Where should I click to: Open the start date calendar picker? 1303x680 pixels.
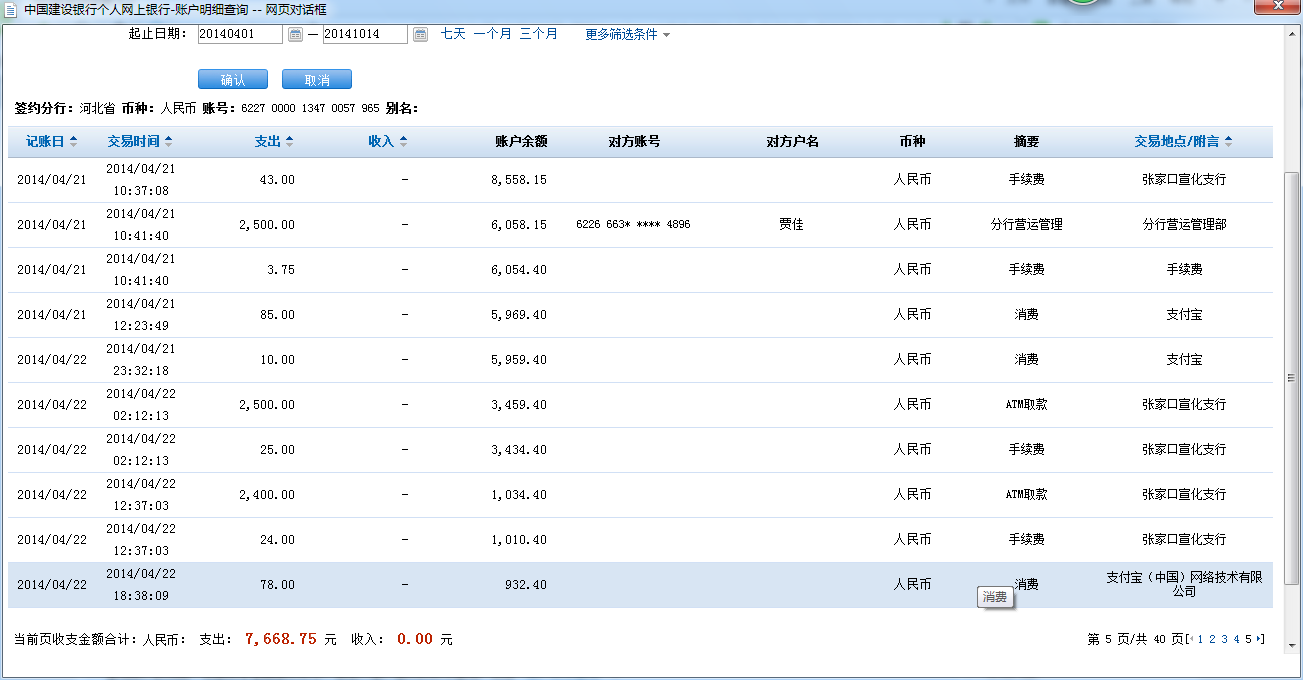[x=295, y=35]
